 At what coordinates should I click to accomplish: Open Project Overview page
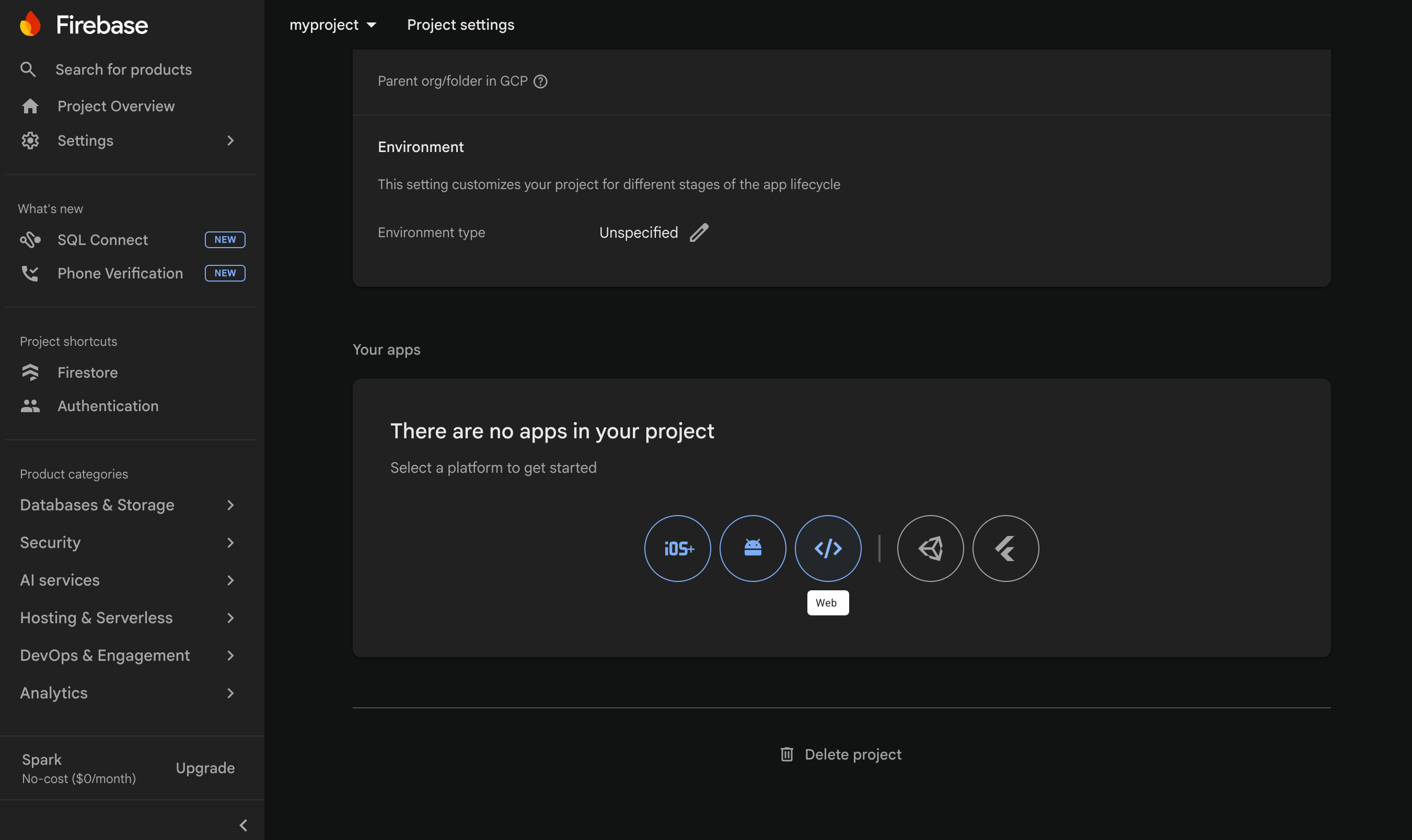point(116,106)
